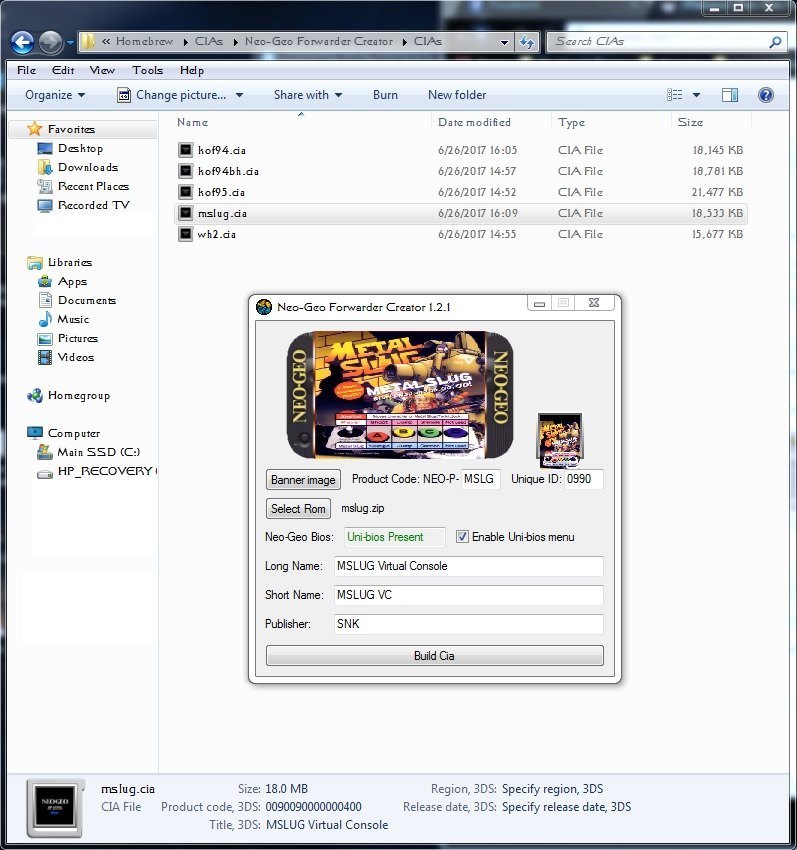This screenshot has height=850, width=797.
Task: Open the recent locations dropdown beside forward arrow
Action: [70, 42]
